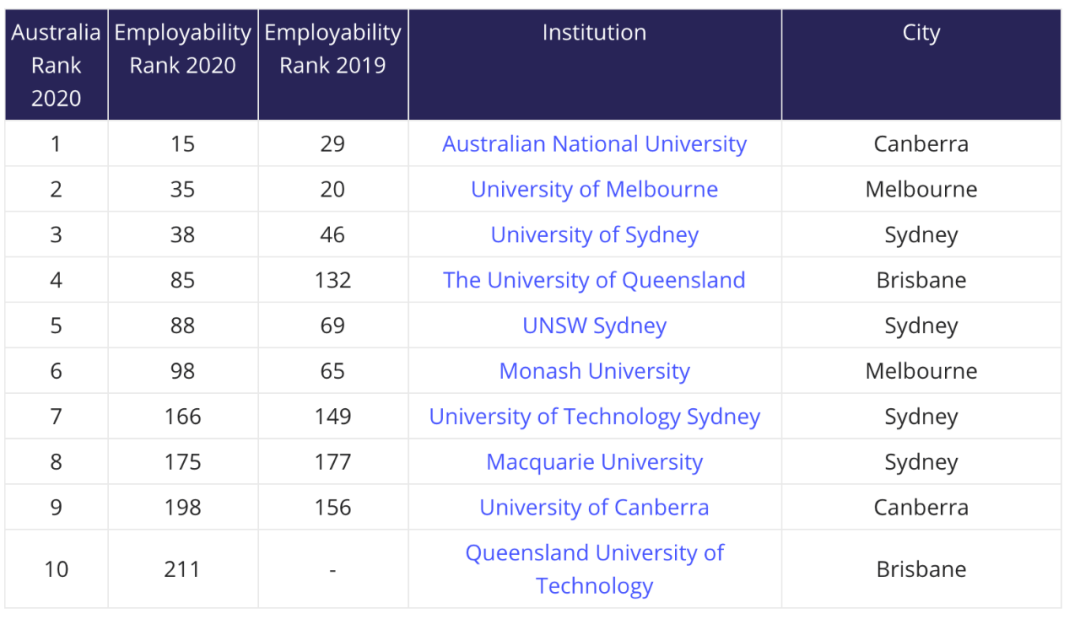Open The University of Queensland link
Image resolution: width=1080 pixels, height=630 pixels.
594,280
